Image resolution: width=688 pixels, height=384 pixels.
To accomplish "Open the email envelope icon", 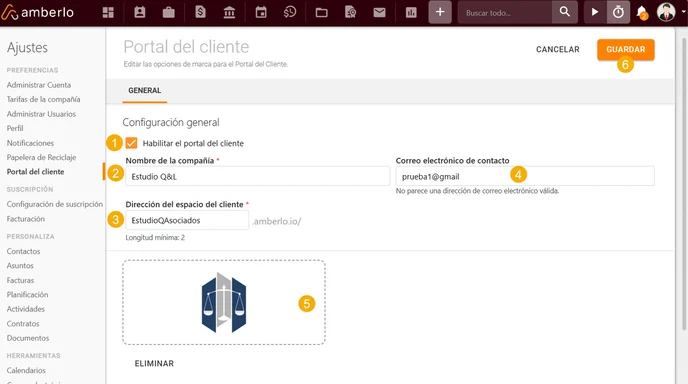I will tap(379, 12).
